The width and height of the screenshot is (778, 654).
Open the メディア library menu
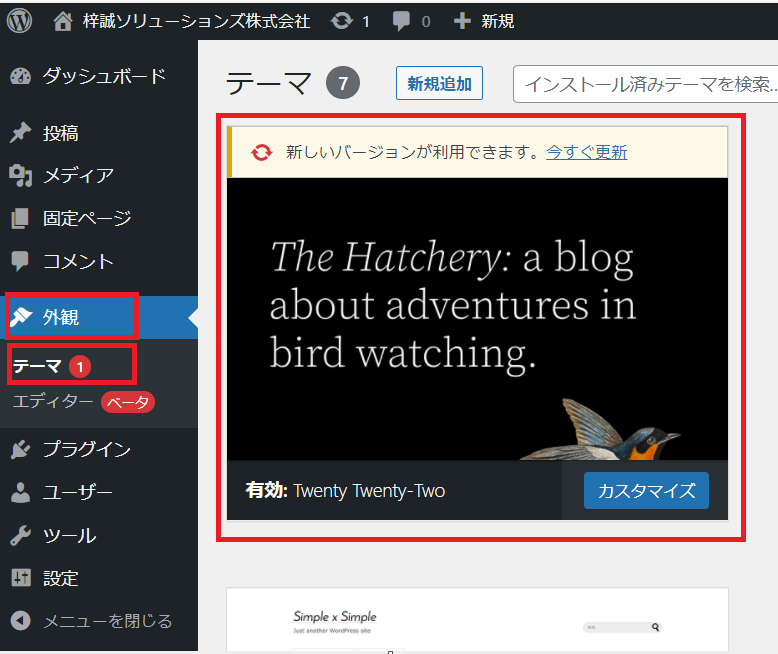[78, 176]
